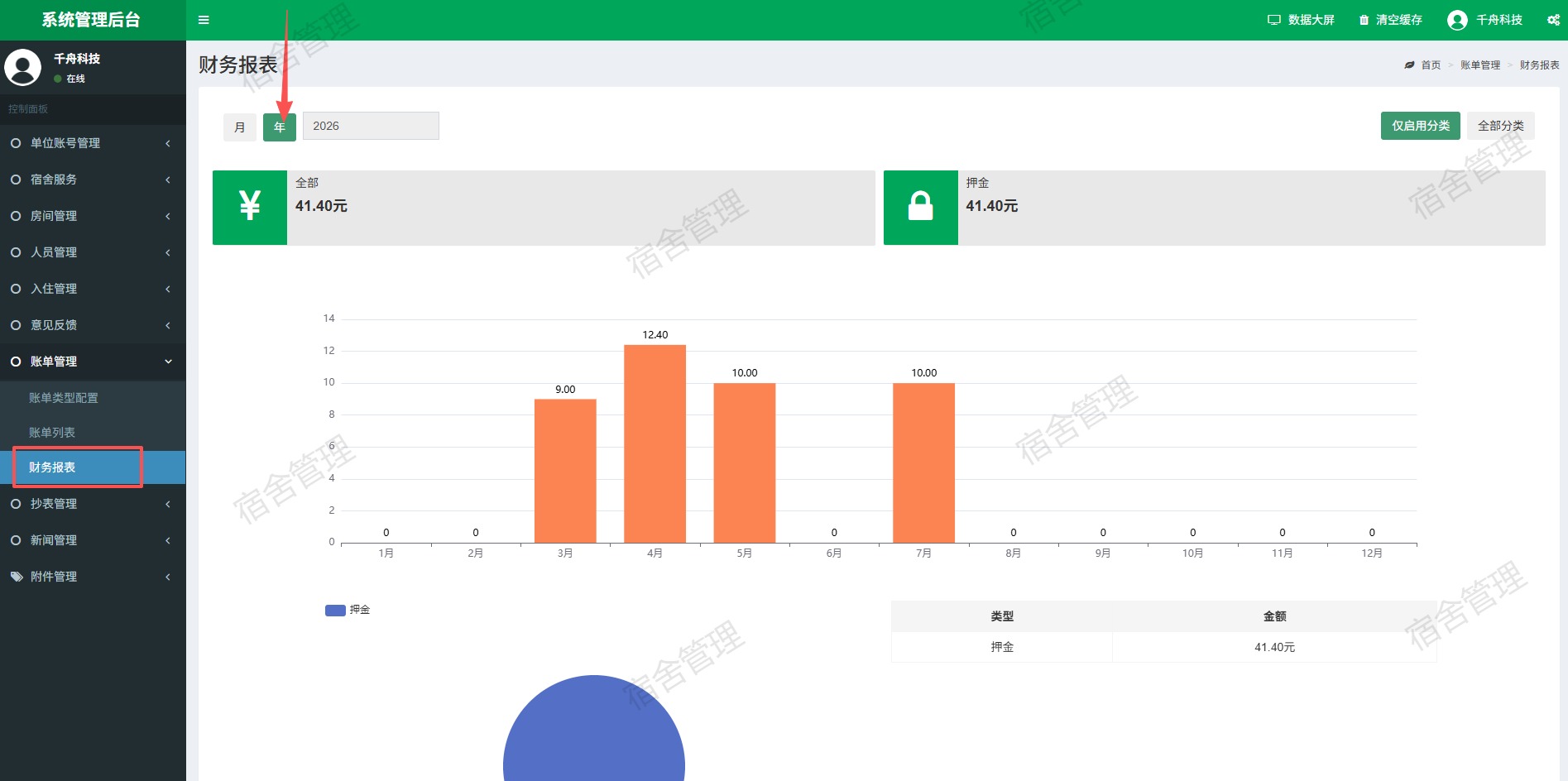1568x781 pixels.
Task: Click the 4月 bar labeled 12.40
Action: pyautogui.click(x=655, y=443)
